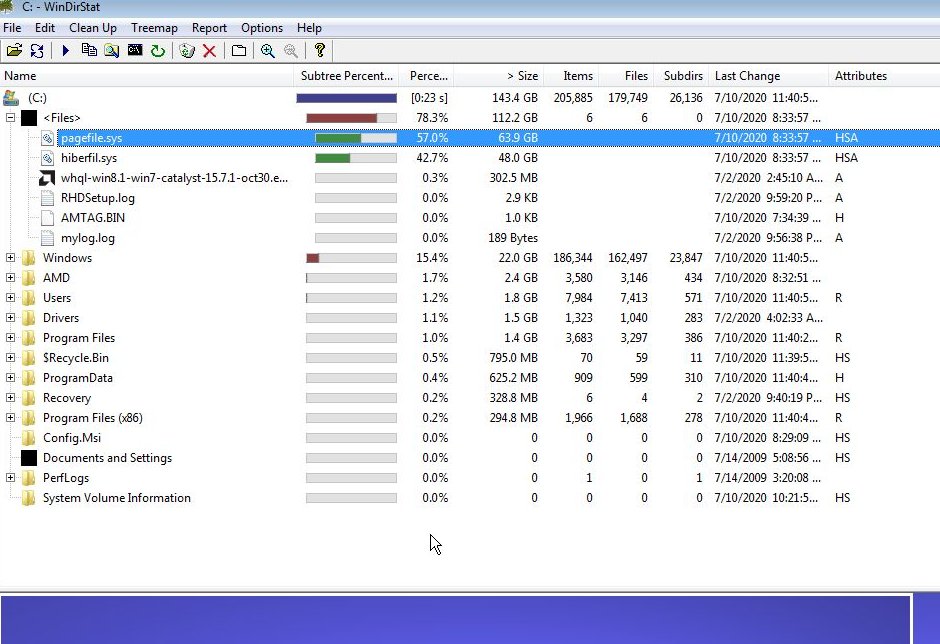940x644 pixels.
Task: Expand the ProgramData folder node
Action: click(x=10, y=378)
